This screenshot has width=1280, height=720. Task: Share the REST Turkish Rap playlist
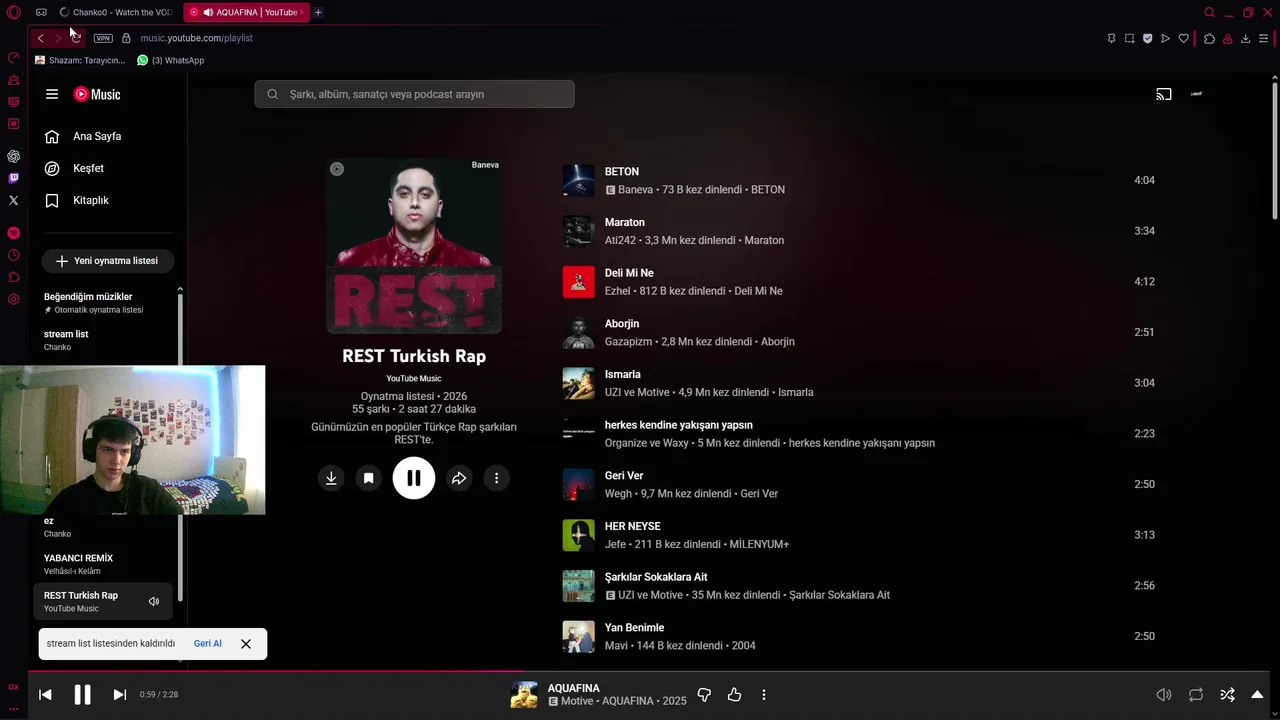[x=459, y=478]
